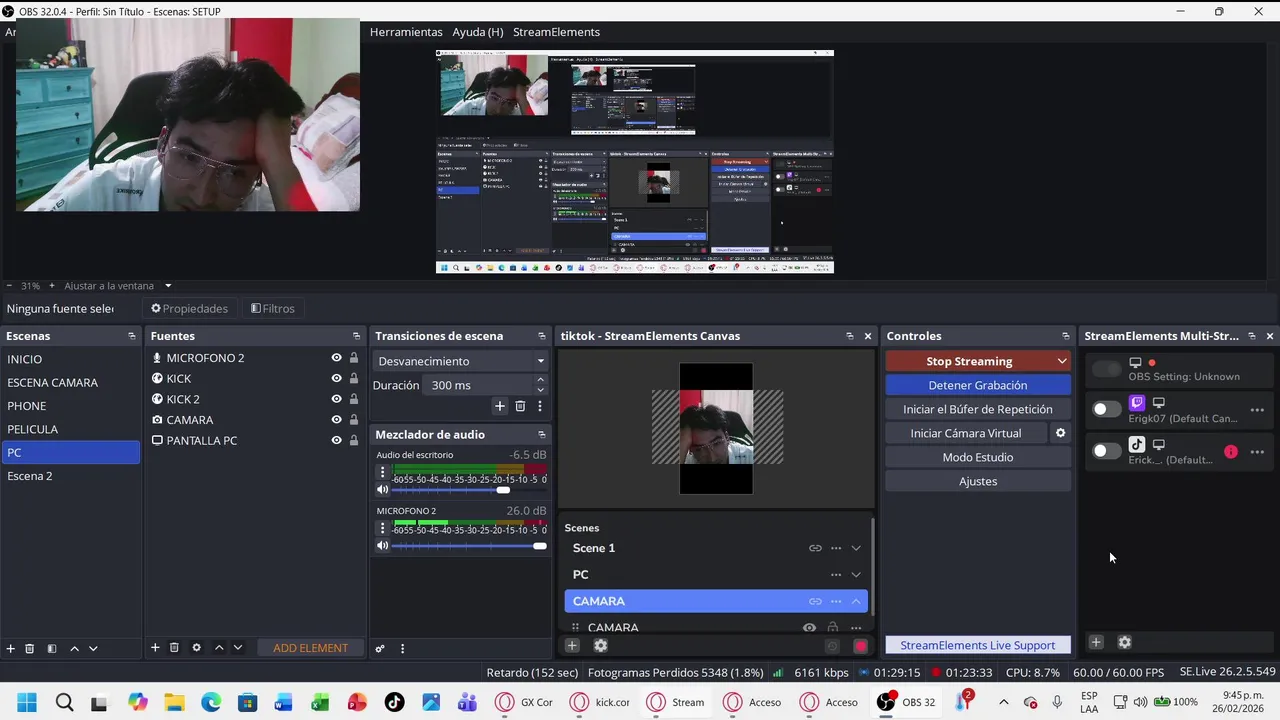Add a new scene with plus icon
This screenshot has height=720, width=1280.
click(x=11, y=648)
